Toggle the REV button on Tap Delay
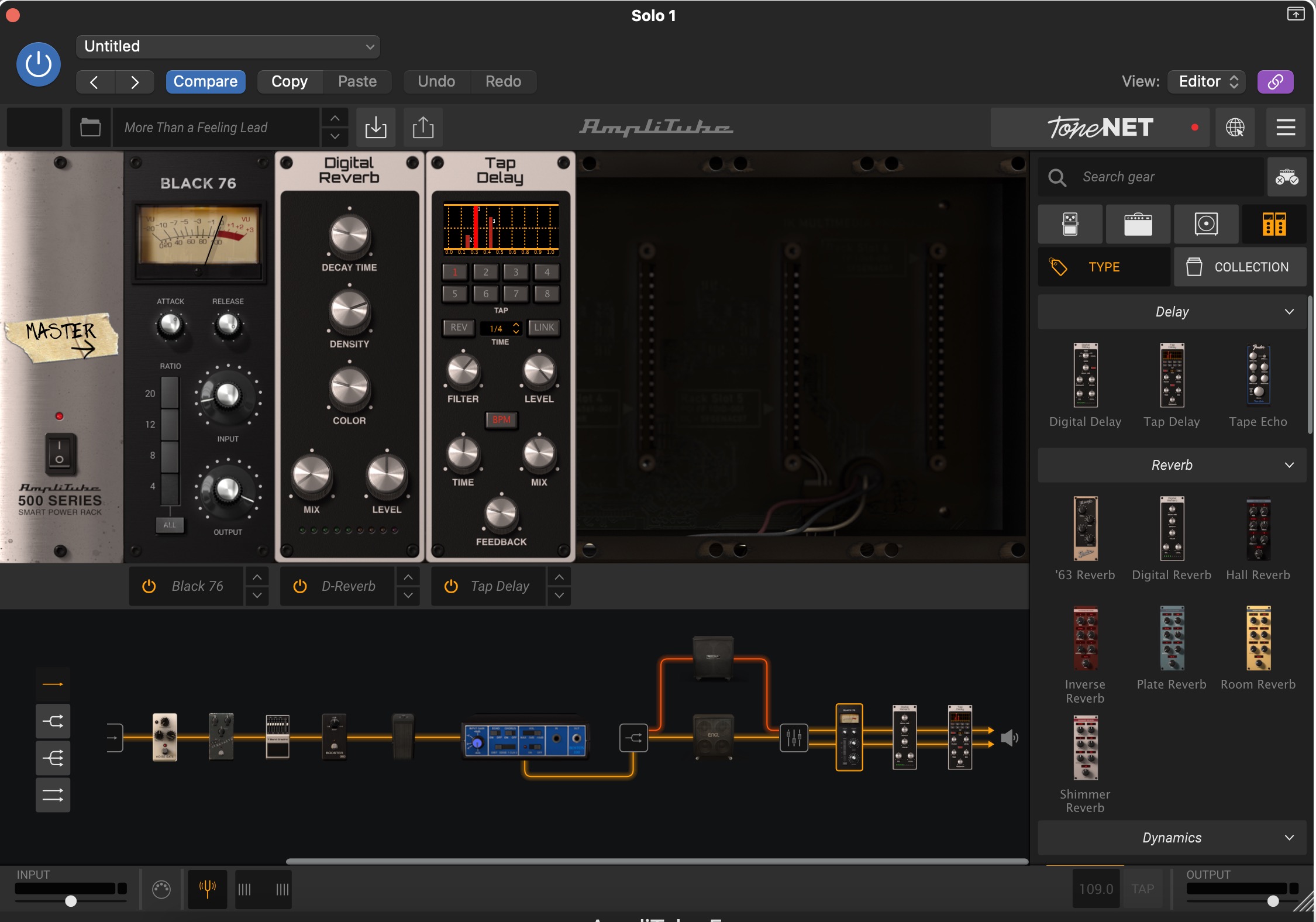 (x=459, y=328)
